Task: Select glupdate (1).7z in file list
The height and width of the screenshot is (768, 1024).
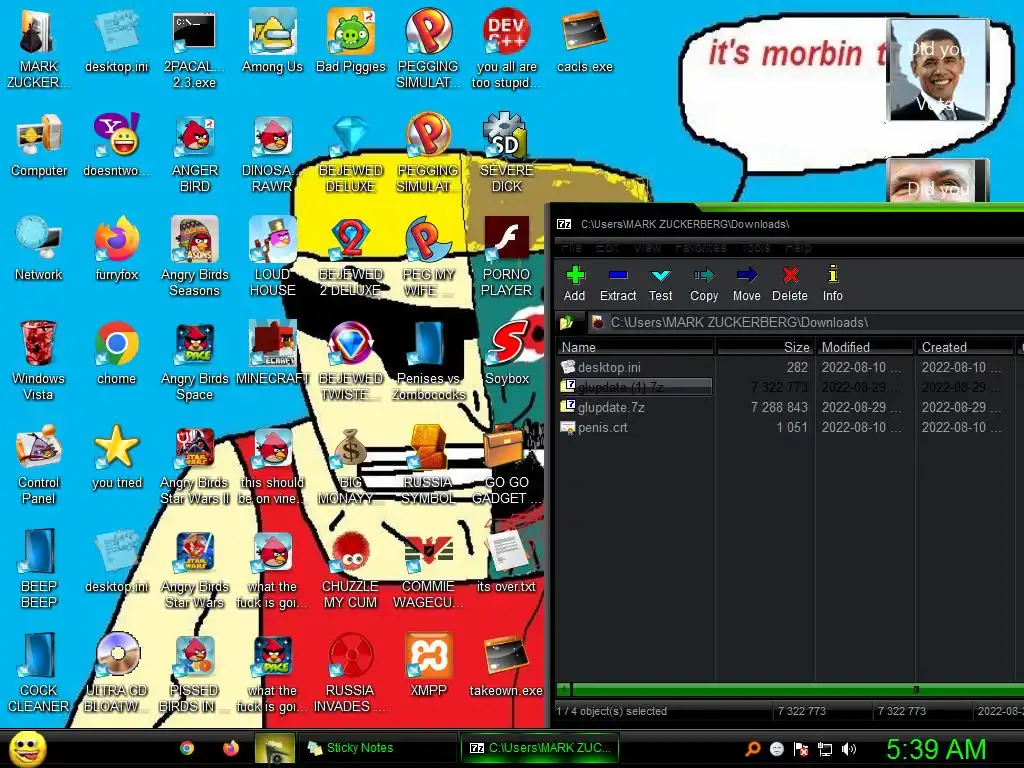Action: pos(635,387)
